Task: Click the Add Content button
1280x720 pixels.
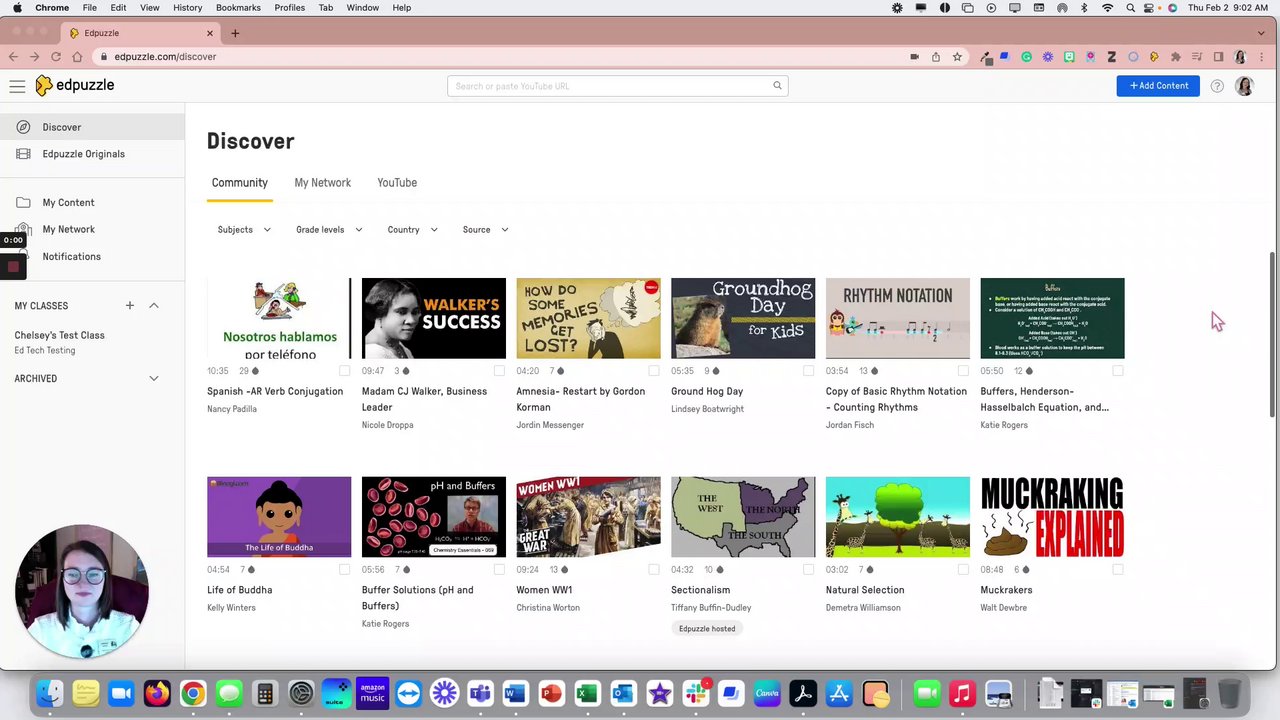Action: coord(1158,86)
